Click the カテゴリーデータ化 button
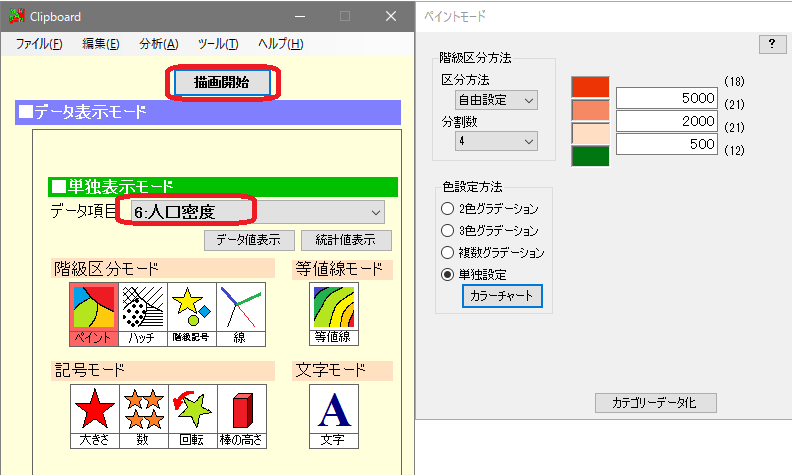 pos(656,403)
